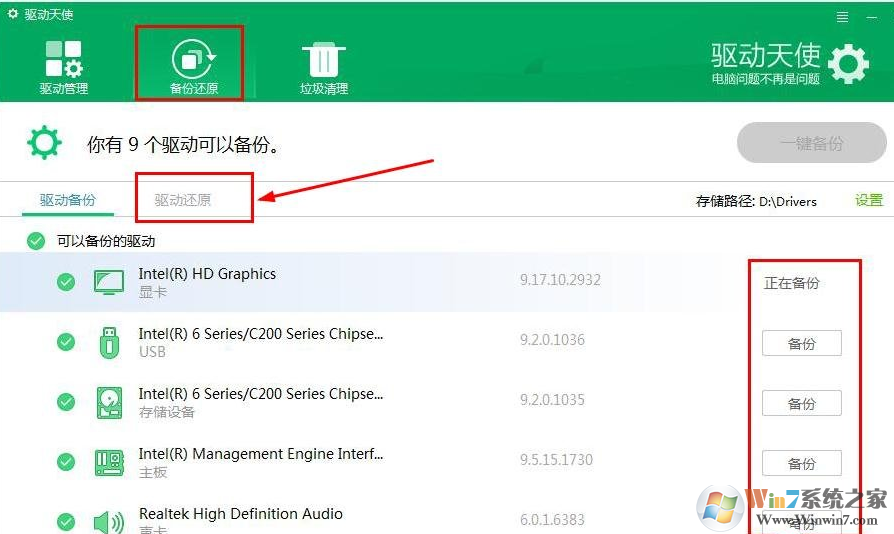Image resolution: width=894 pixels, height=534 pixels.
Task: Switch to the 驱动还原 tab
Action: 182,200
